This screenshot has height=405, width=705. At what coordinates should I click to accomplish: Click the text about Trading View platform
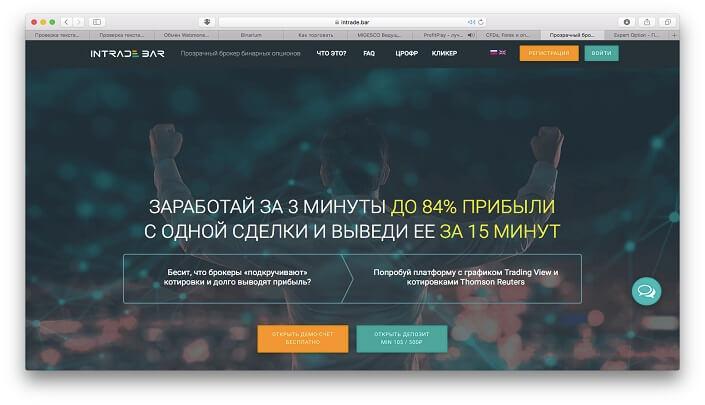tap(466, 277)
